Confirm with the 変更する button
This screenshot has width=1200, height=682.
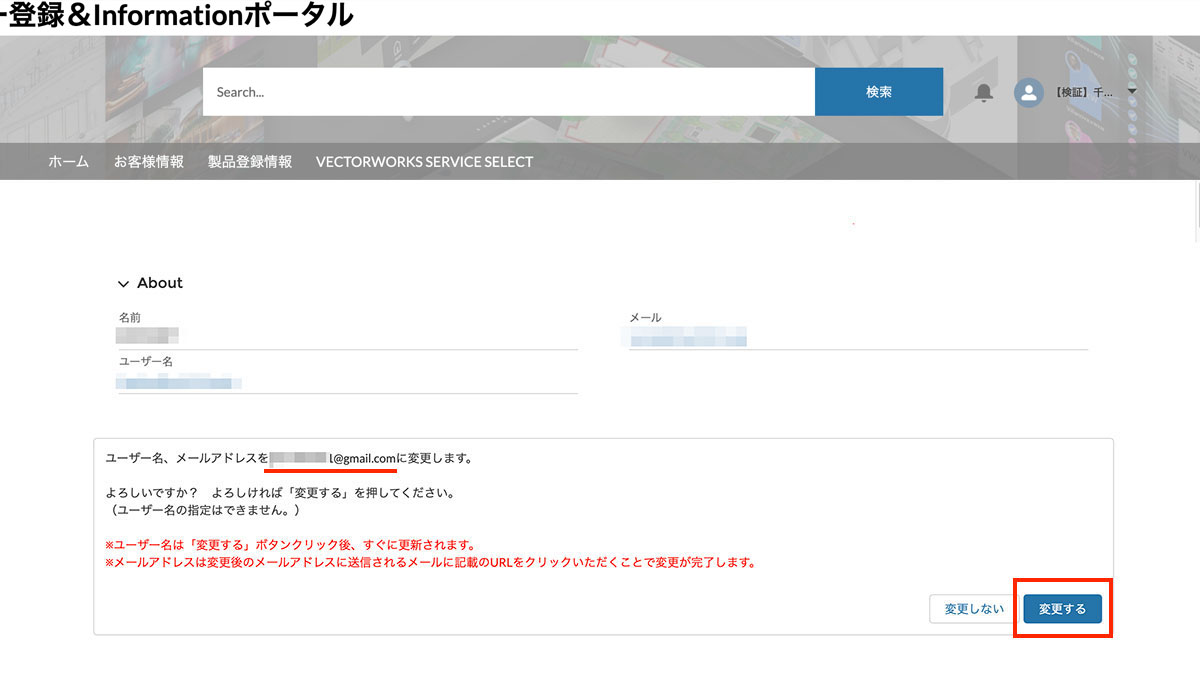[x=1062, y=609]
